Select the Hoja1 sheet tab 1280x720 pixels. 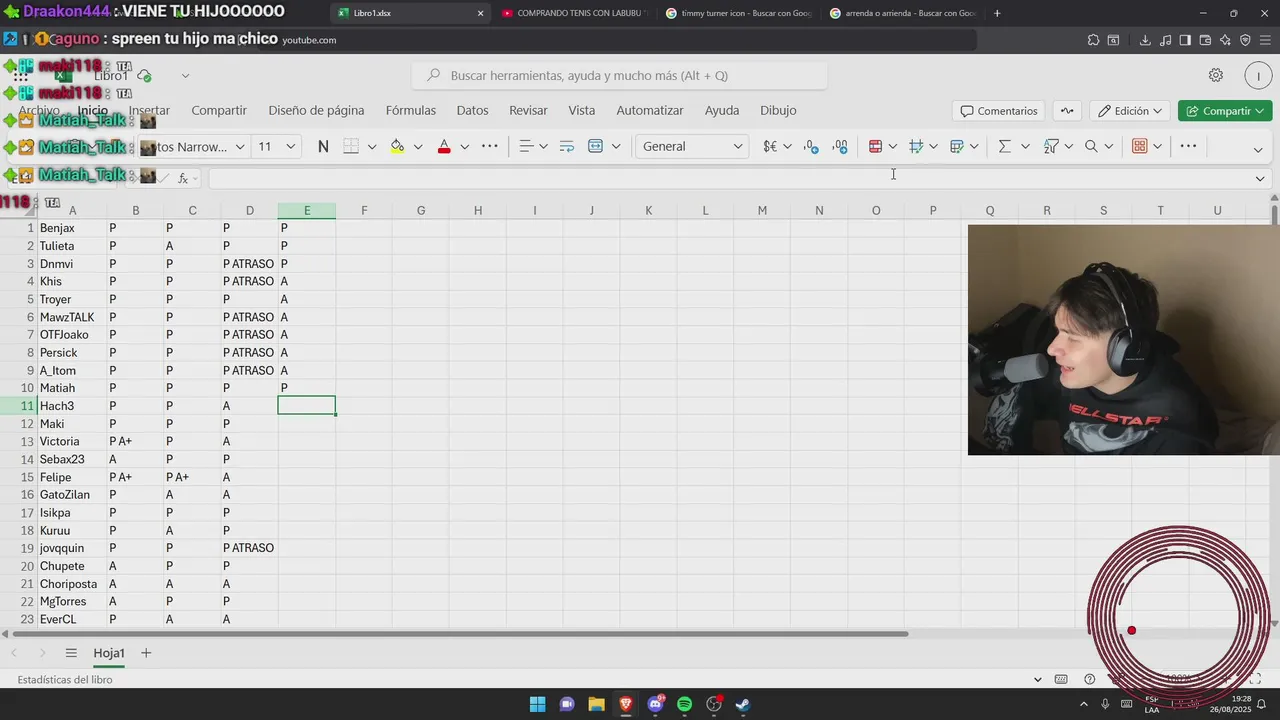(x=109, y=653)
